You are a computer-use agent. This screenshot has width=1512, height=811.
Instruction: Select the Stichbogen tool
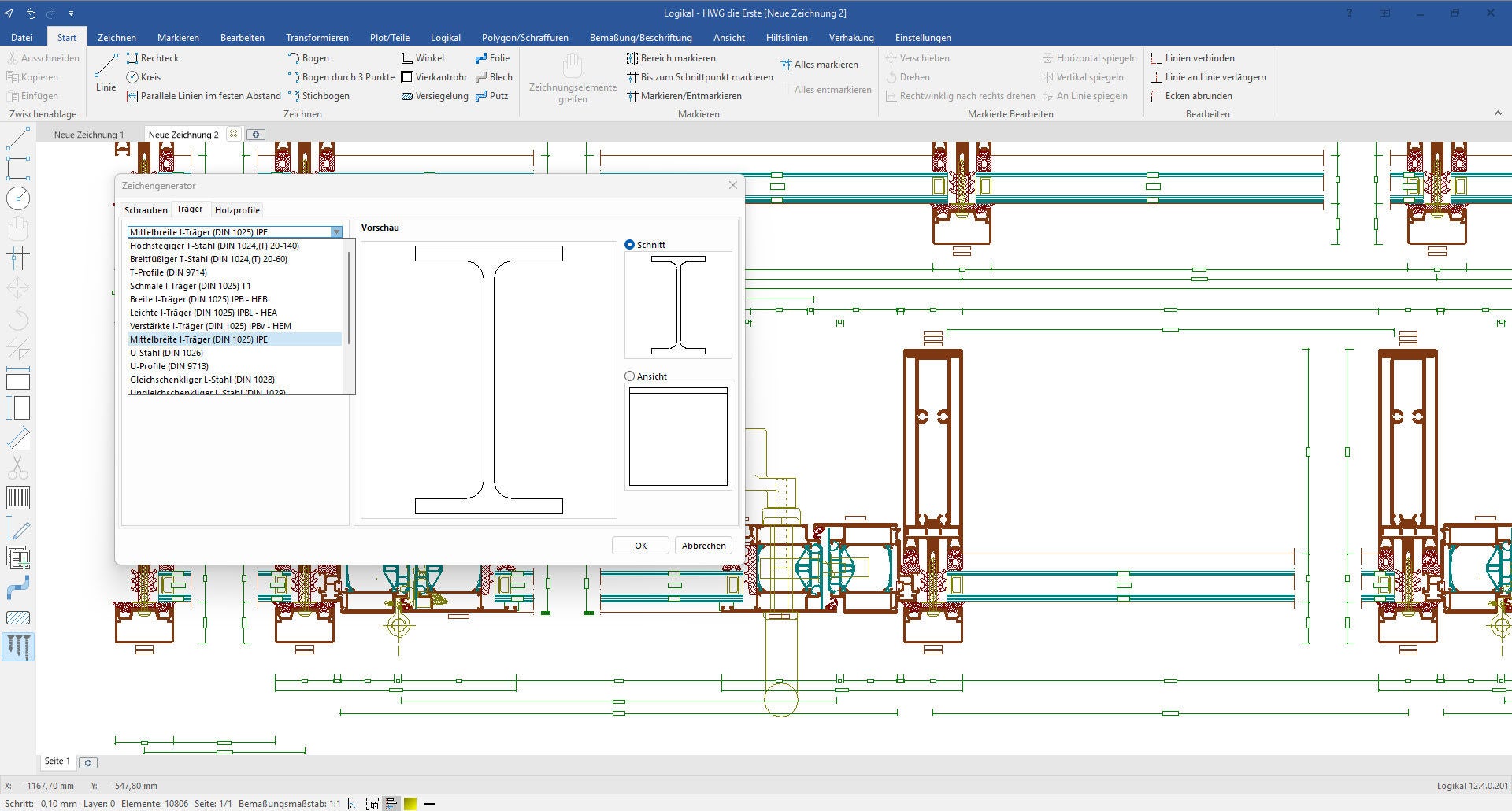pyautogui.click(x=318, y=96)
